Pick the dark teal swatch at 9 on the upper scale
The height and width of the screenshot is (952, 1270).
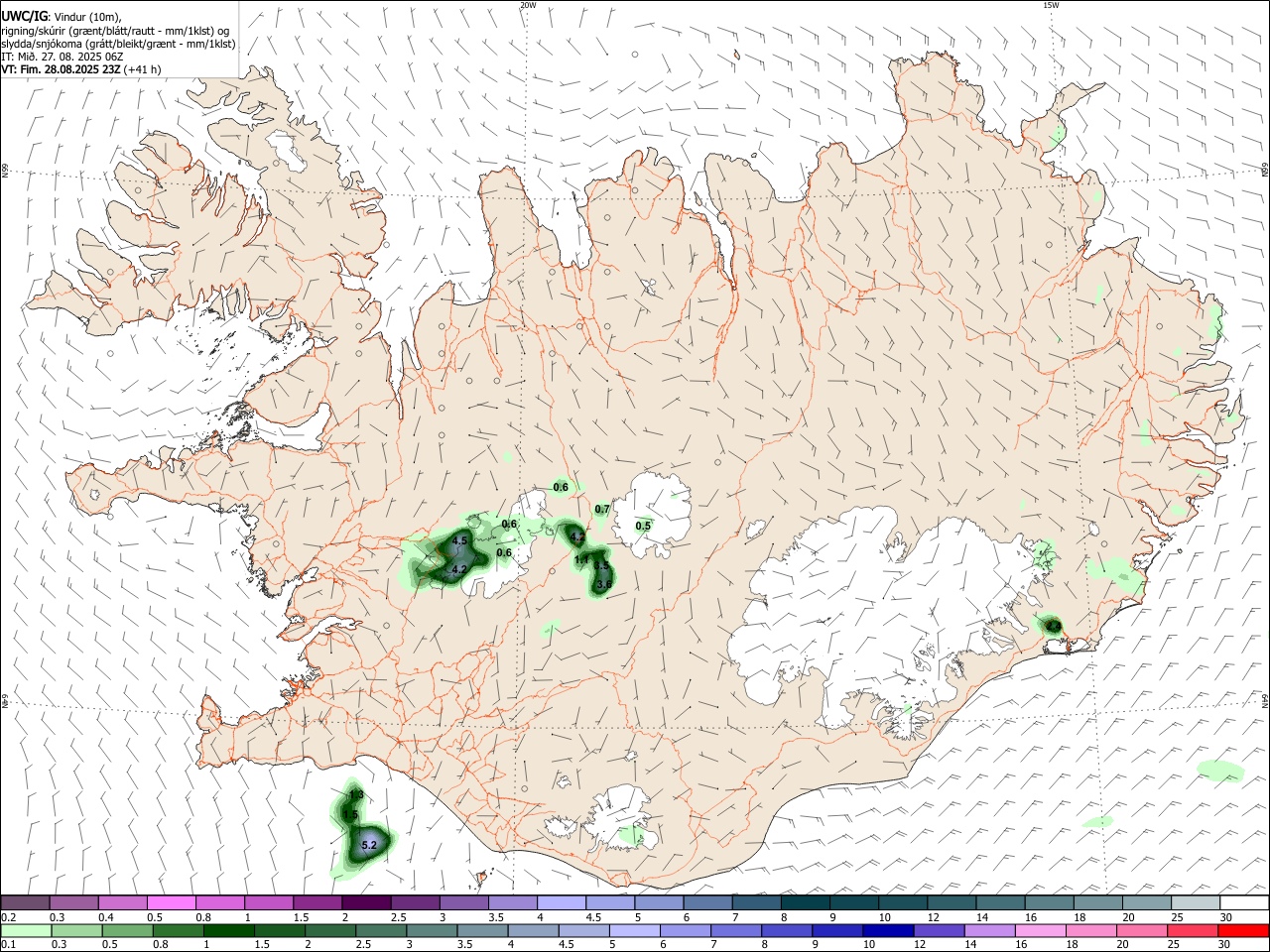coord(853,903)
